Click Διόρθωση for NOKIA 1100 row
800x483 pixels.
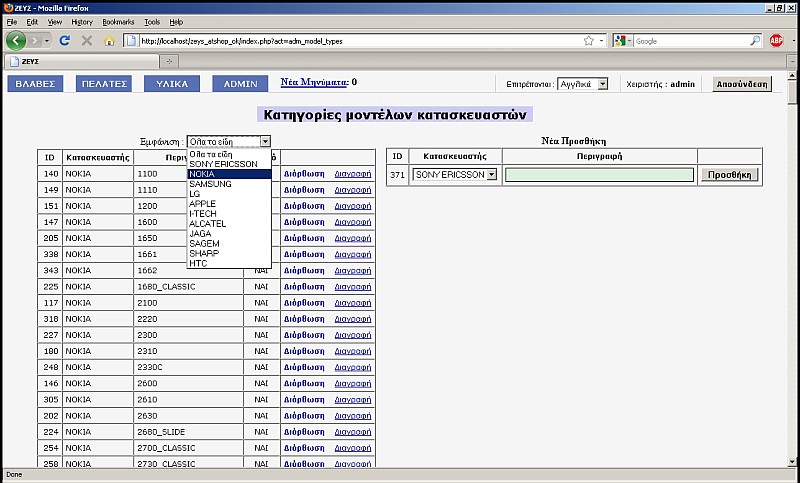click(x=304, y=174)
